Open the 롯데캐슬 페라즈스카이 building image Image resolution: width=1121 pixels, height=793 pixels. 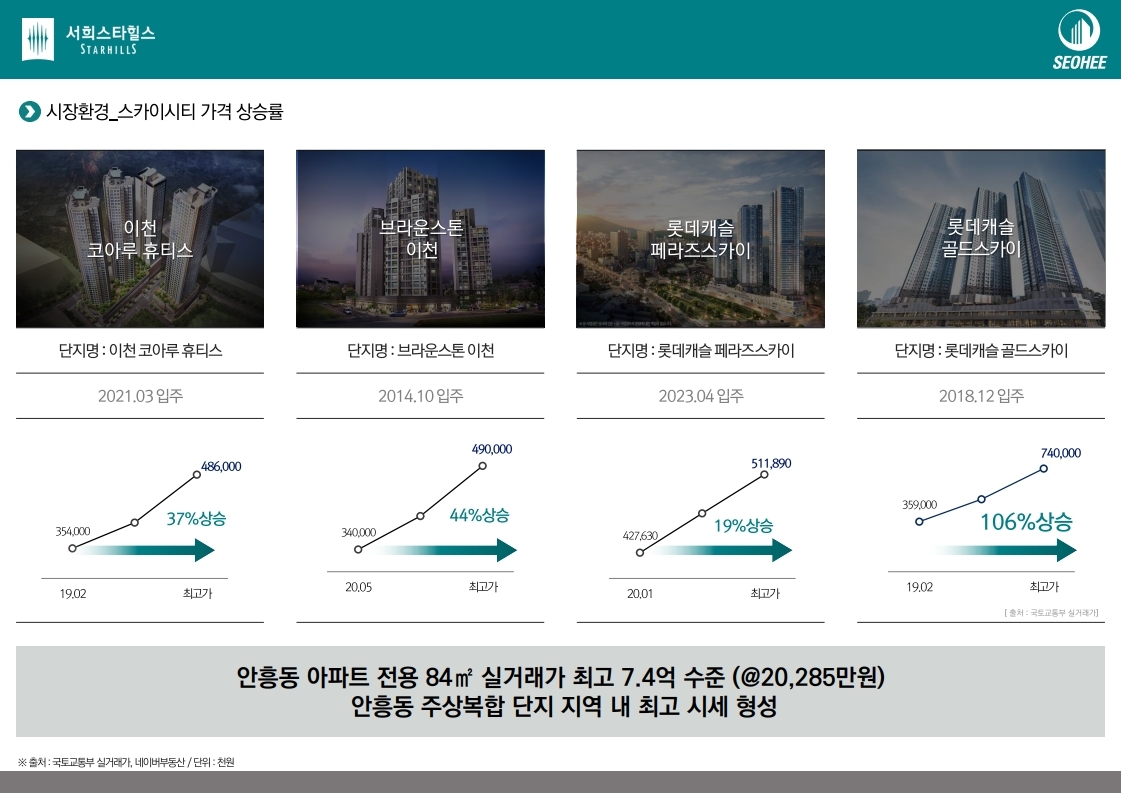pos(701,239)
